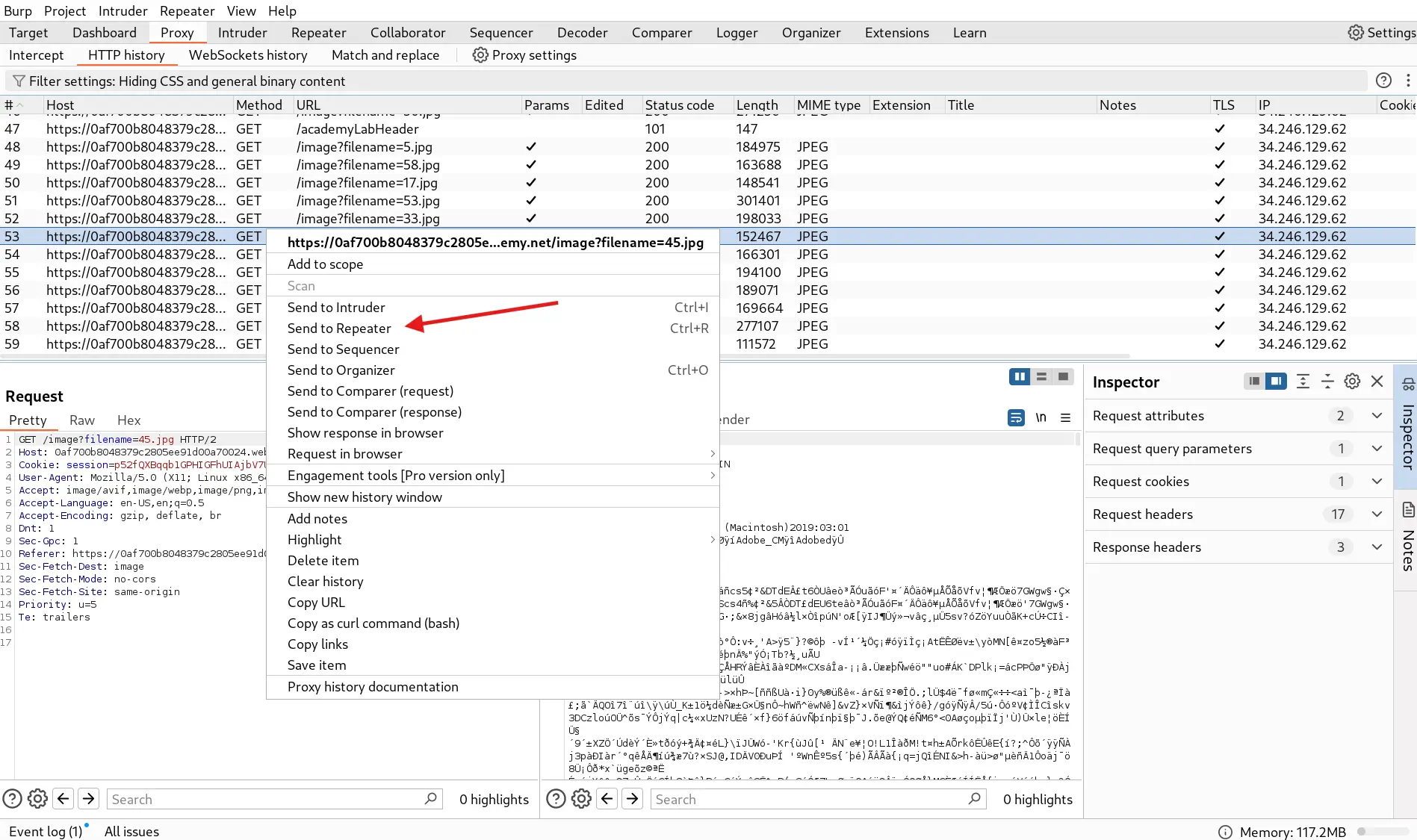The width and height of the screenshot is (1417, 840).
Task: Click the filter funnel icon
Action: pos(19,81)
